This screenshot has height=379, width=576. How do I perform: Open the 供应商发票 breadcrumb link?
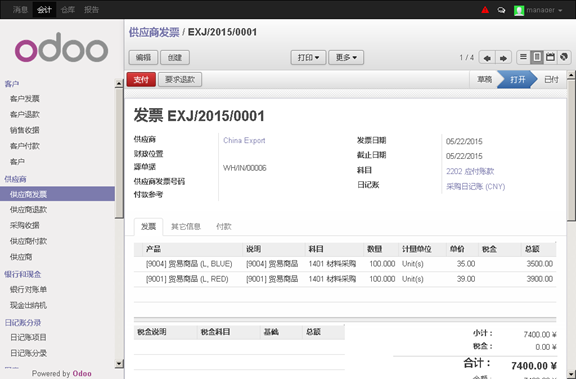click(154, 32)
